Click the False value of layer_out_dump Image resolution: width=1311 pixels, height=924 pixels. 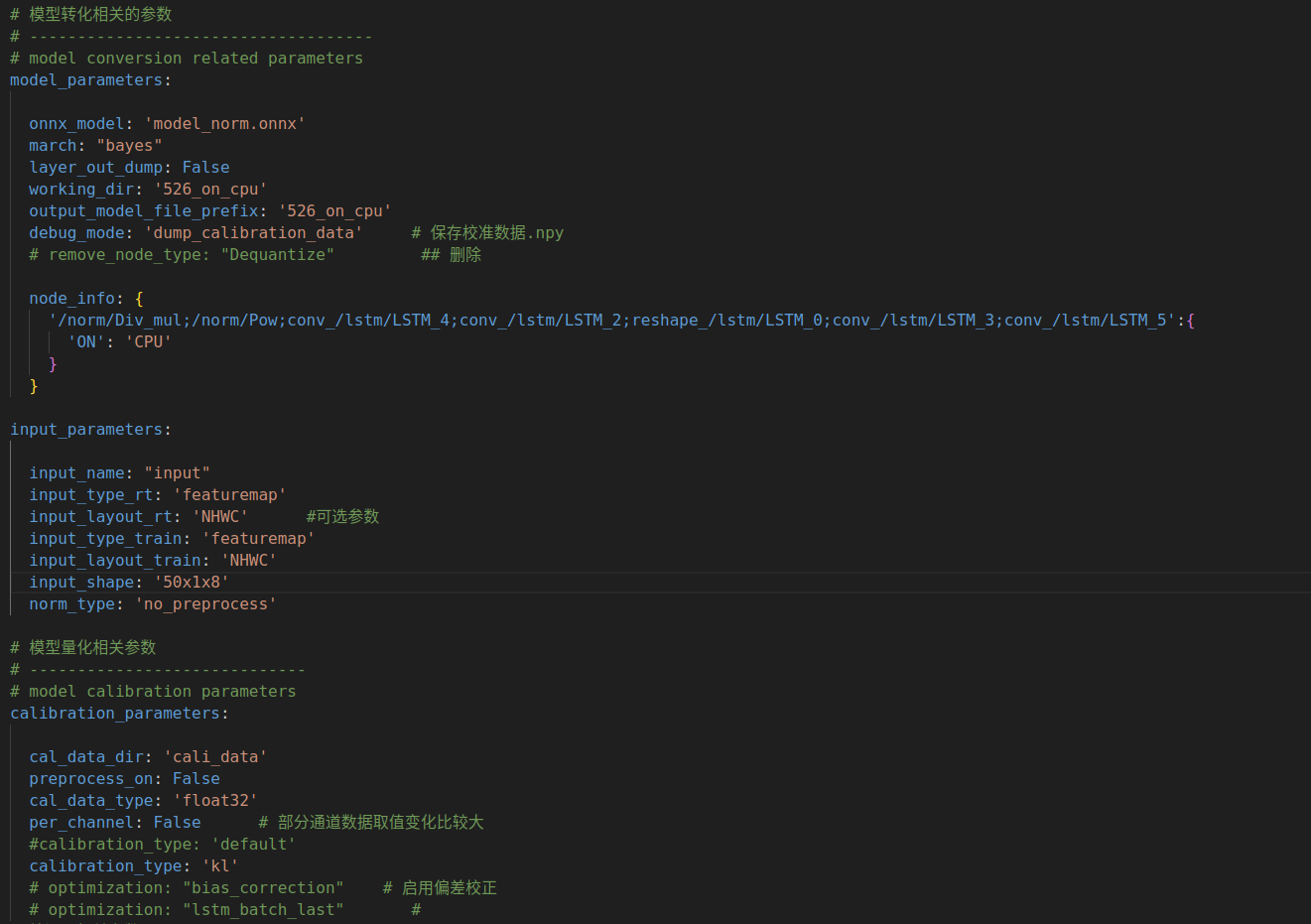(205, 168)
